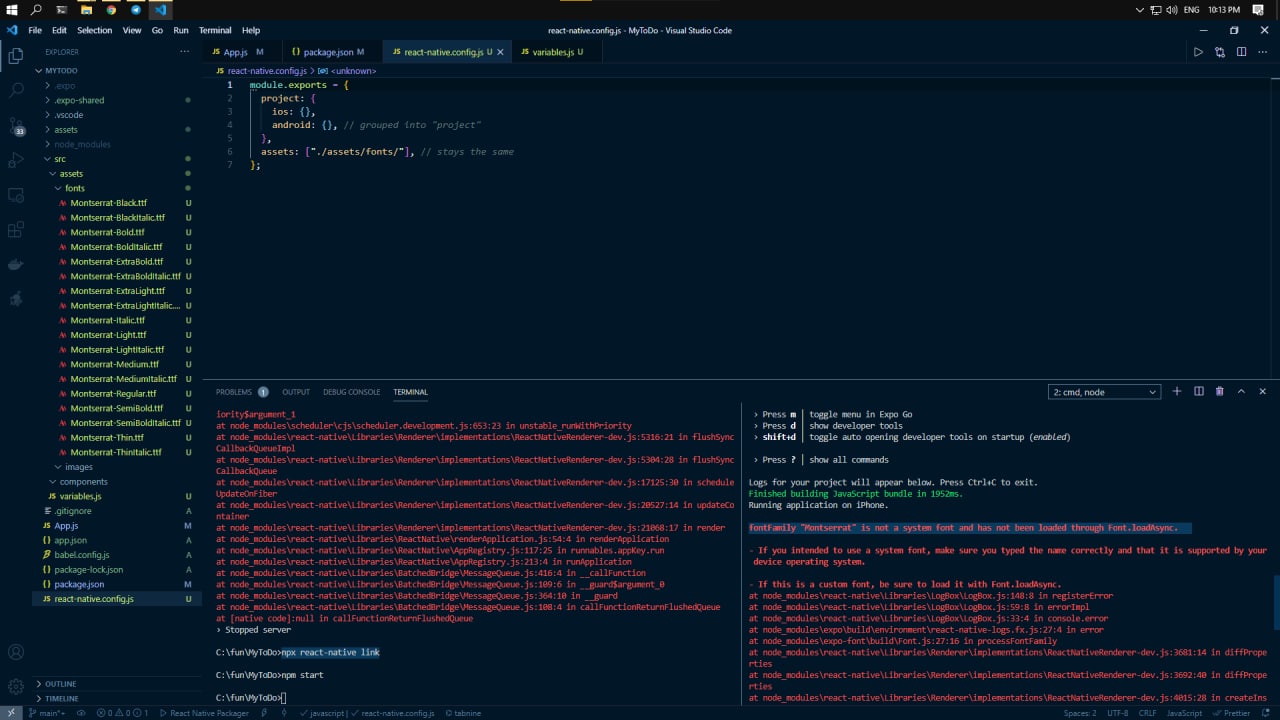Open Windows taskbar search
Viewport: 1280px width, 720px height.
(x=36, y=10)
